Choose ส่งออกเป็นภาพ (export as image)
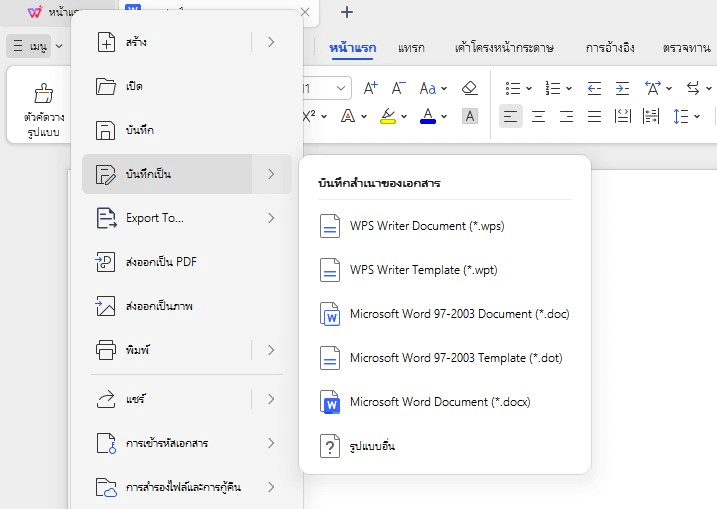Image resolution: width=717 pixels, height=509 pixels. (x=187, y=305)
